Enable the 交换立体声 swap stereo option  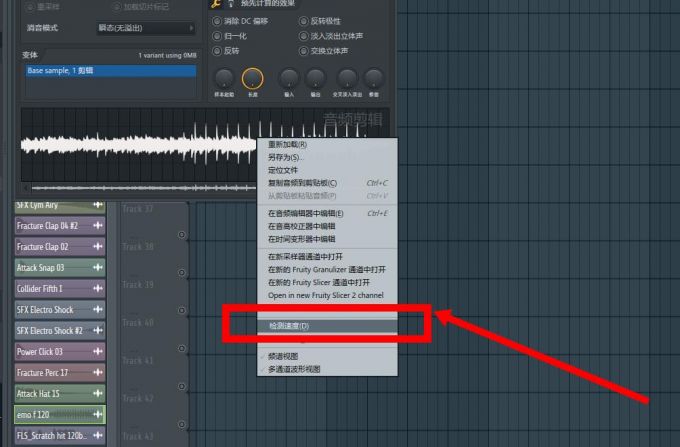coord(304,51)
